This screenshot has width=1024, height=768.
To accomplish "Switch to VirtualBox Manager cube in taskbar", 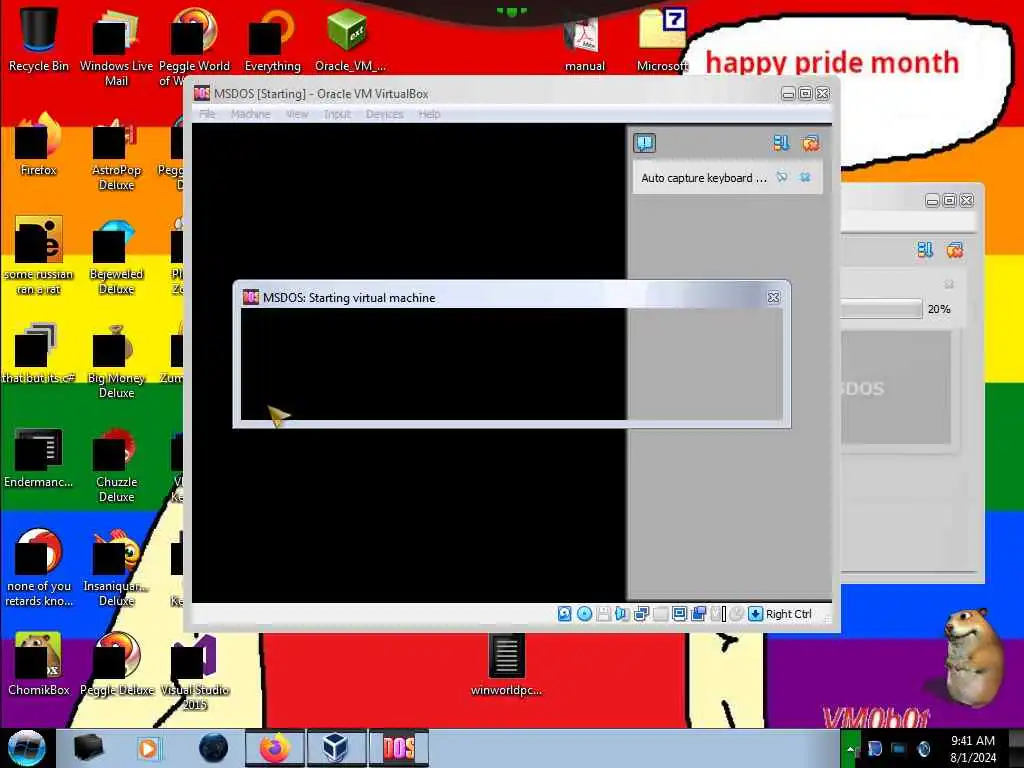I will (335, 748).
